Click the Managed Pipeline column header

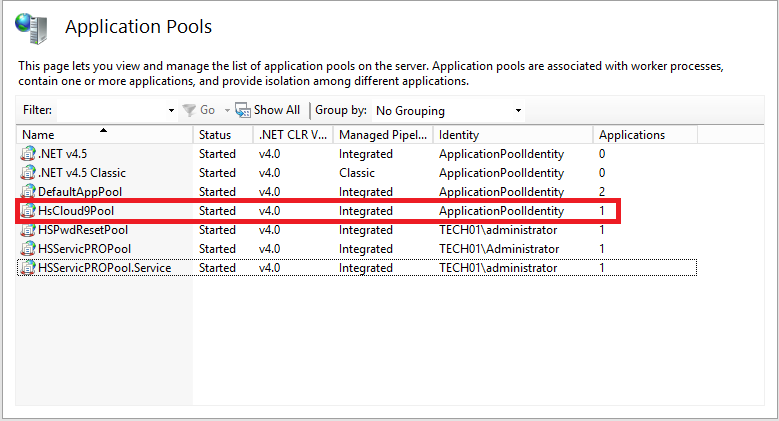coord(382,134)
